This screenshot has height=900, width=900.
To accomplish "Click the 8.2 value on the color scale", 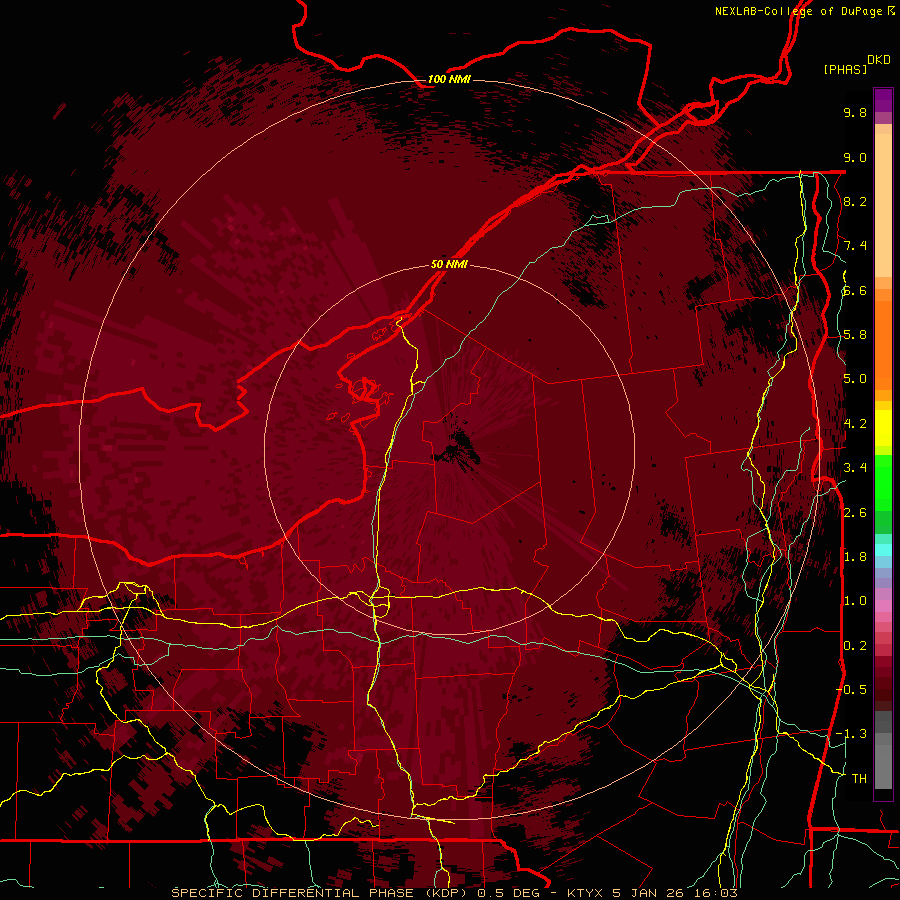I will point(855,201).
